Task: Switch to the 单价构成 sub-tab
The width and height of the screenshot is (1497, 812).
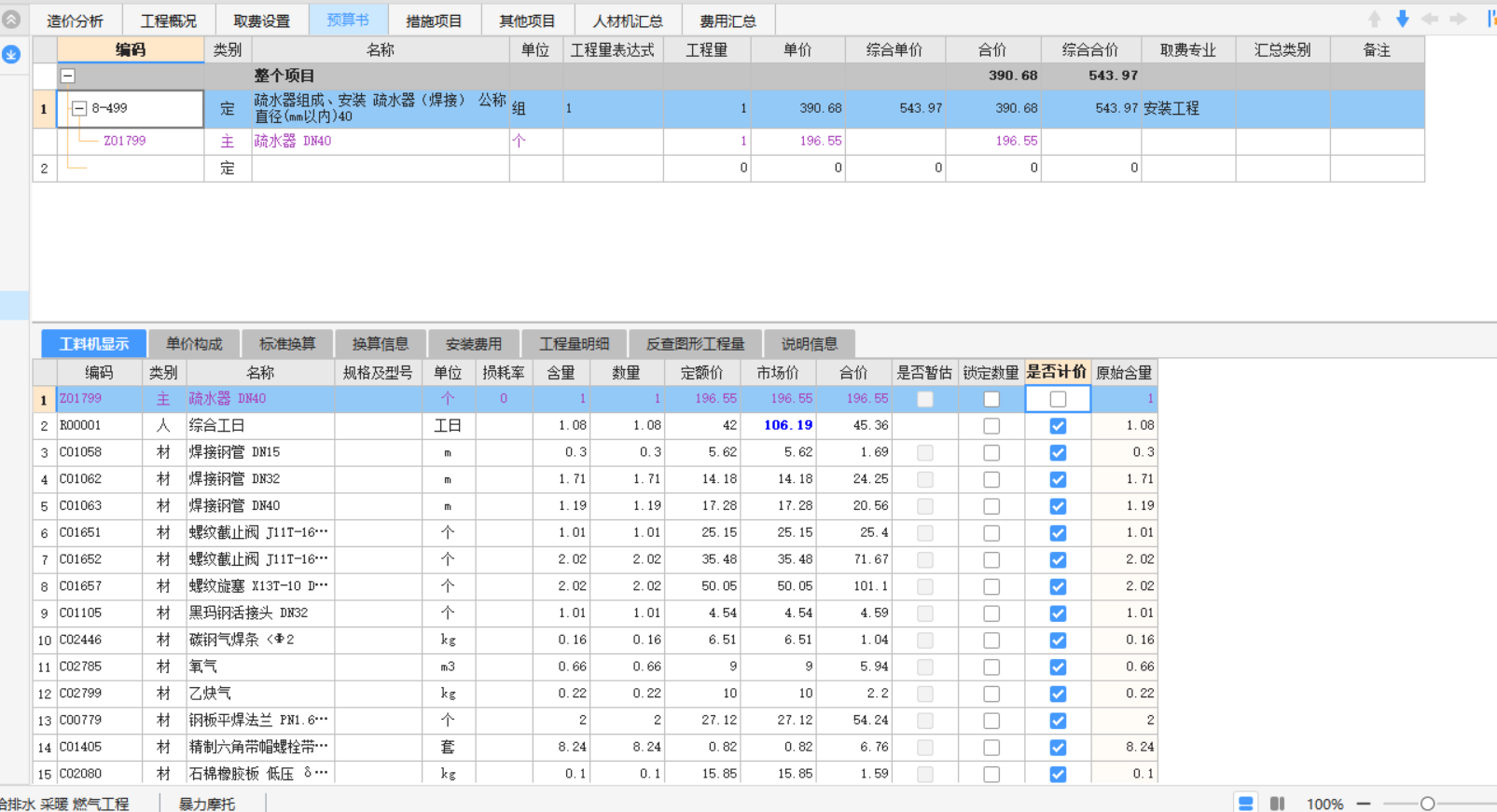Action: pos(194,344)
